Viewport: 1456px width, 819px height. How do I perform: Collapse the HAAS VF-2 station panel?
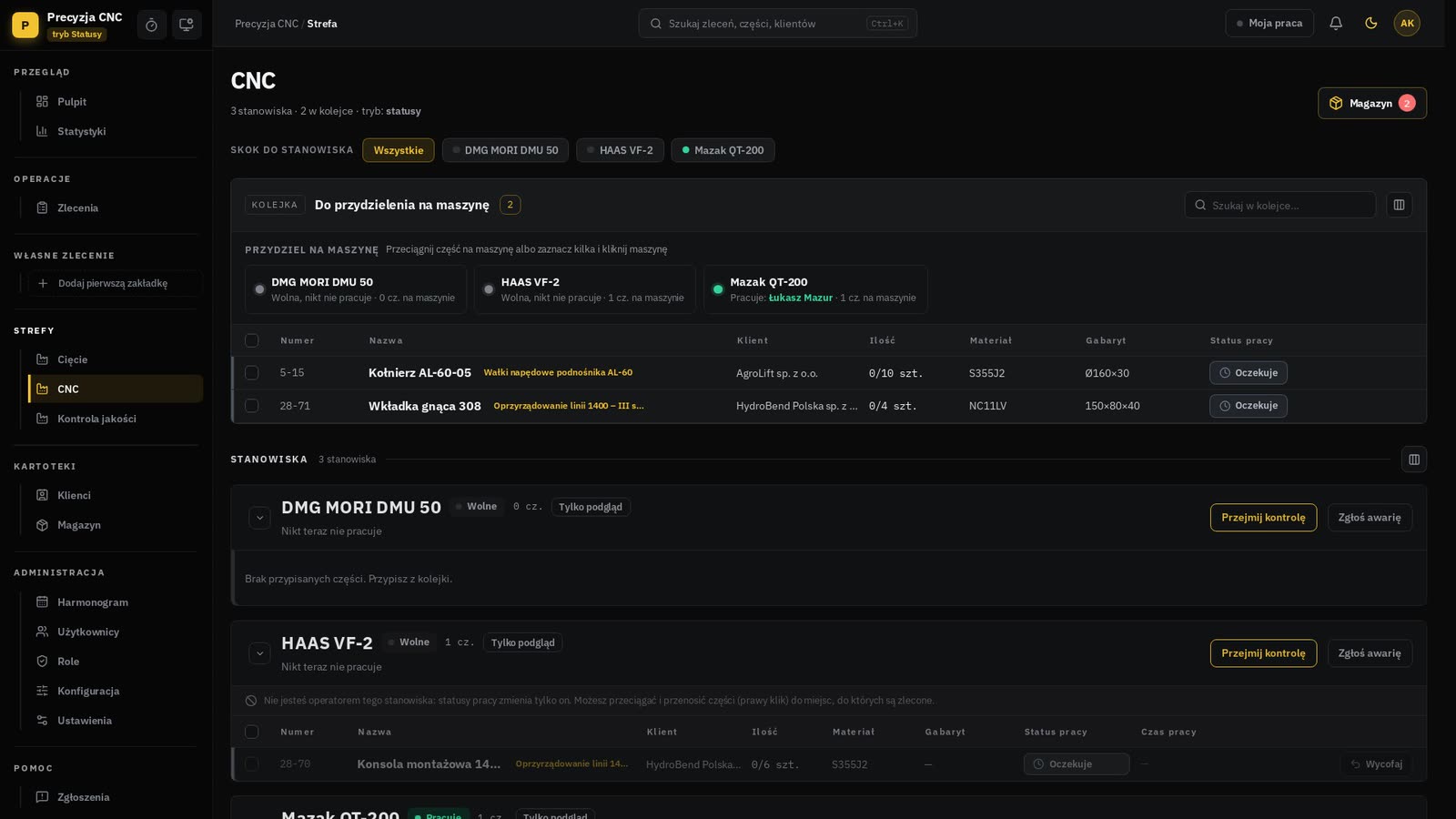coord(259,653)
